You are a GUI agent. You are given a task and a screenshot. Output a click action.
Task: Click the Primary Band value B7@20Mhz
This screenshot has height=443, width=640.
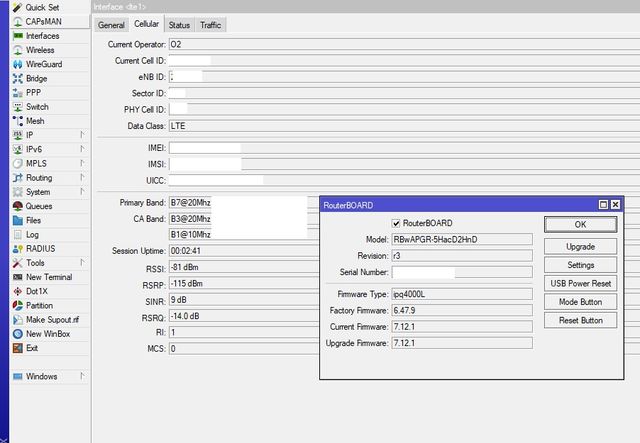coord(190,203)
